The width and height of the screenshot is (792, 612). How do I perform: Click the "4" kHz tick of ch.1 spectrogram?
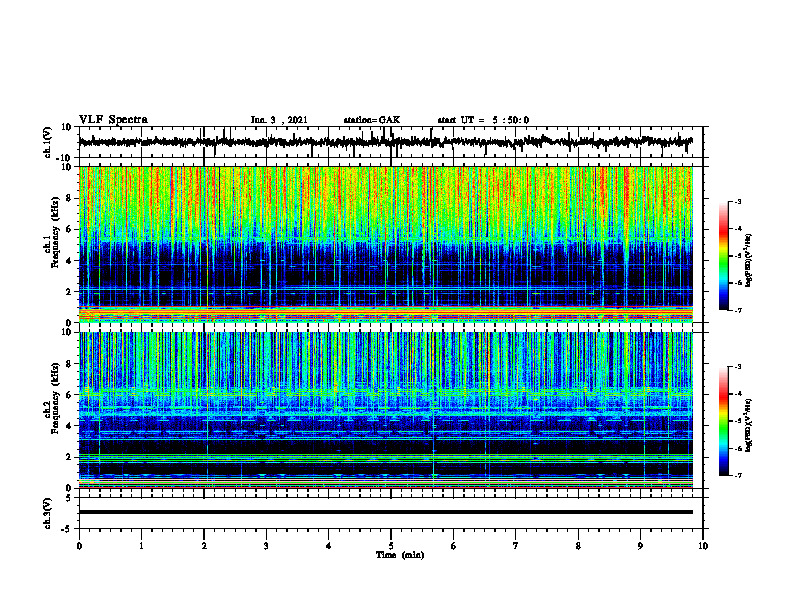click(70, 261)
